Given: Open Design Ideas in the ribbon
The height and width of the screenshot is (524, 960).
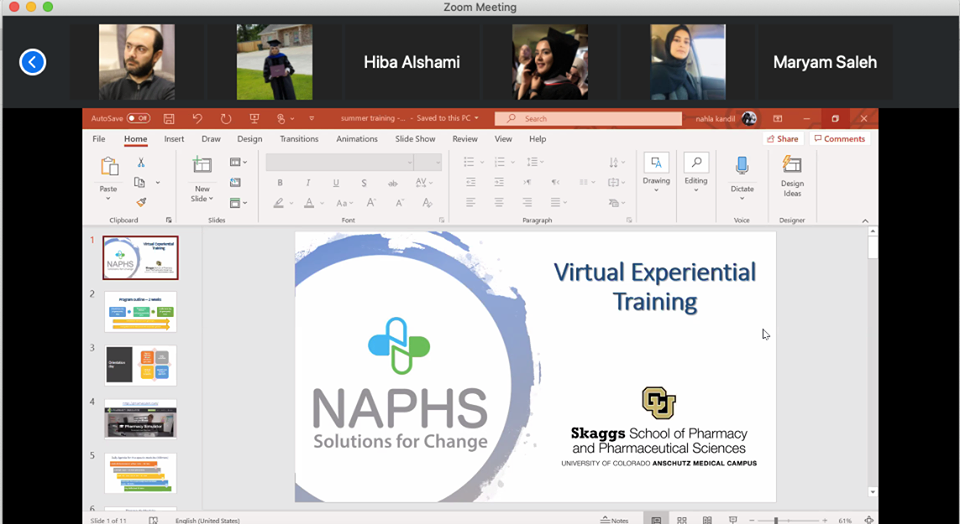Looking at the screenshot, I should point(792,174).
